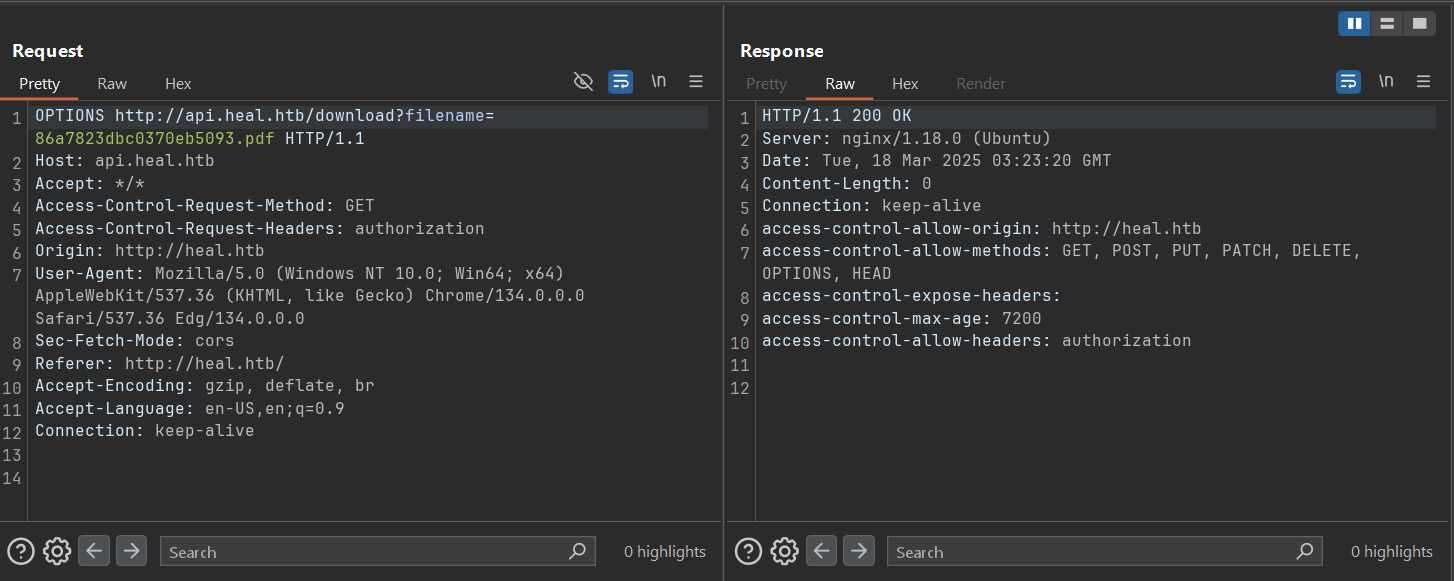The height and width of the screenshot is (581, 1454).
Task: Click the magnifier icon in Request search box
Action: (577, 551)
